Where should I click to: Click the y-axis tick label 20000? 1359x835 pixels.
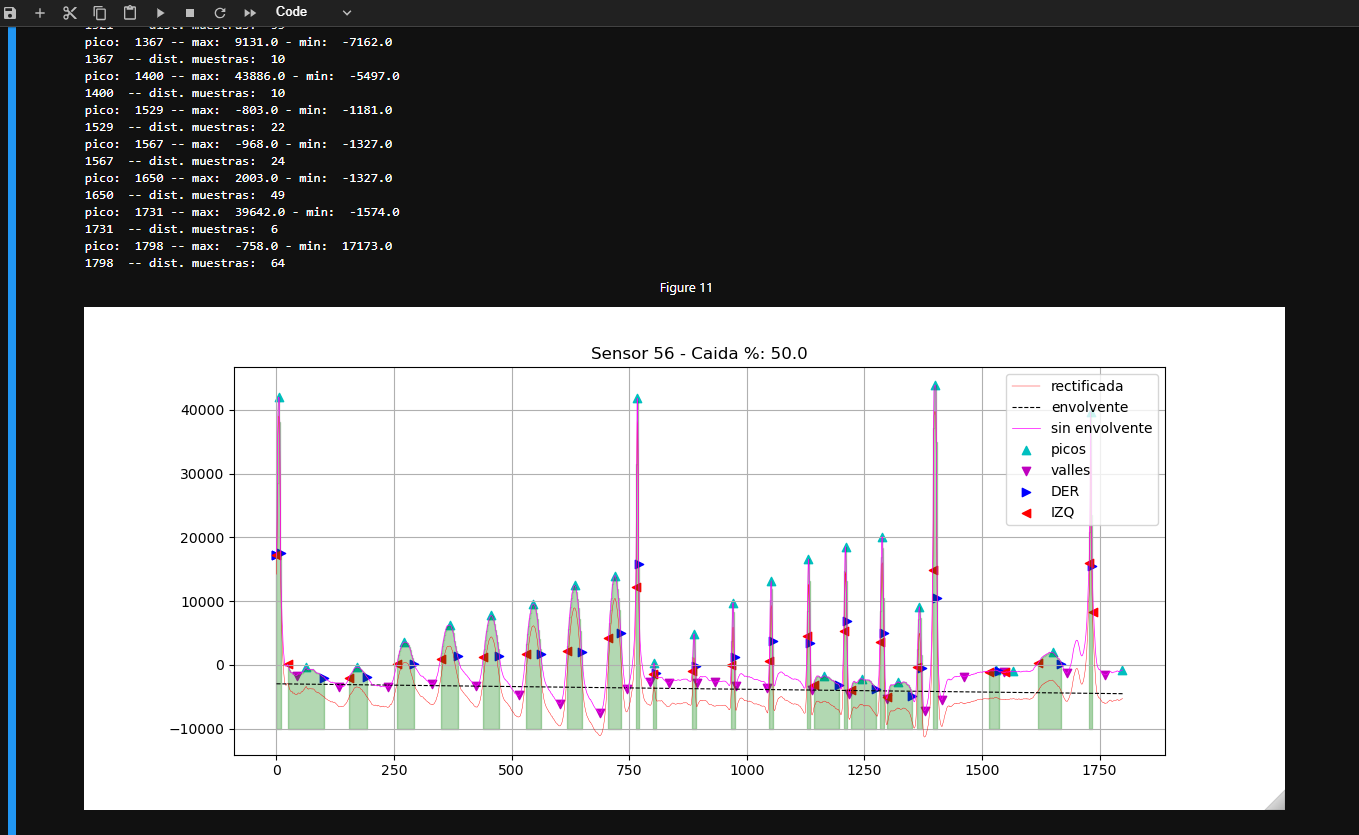pyautogui.click(x=204, y=538)
